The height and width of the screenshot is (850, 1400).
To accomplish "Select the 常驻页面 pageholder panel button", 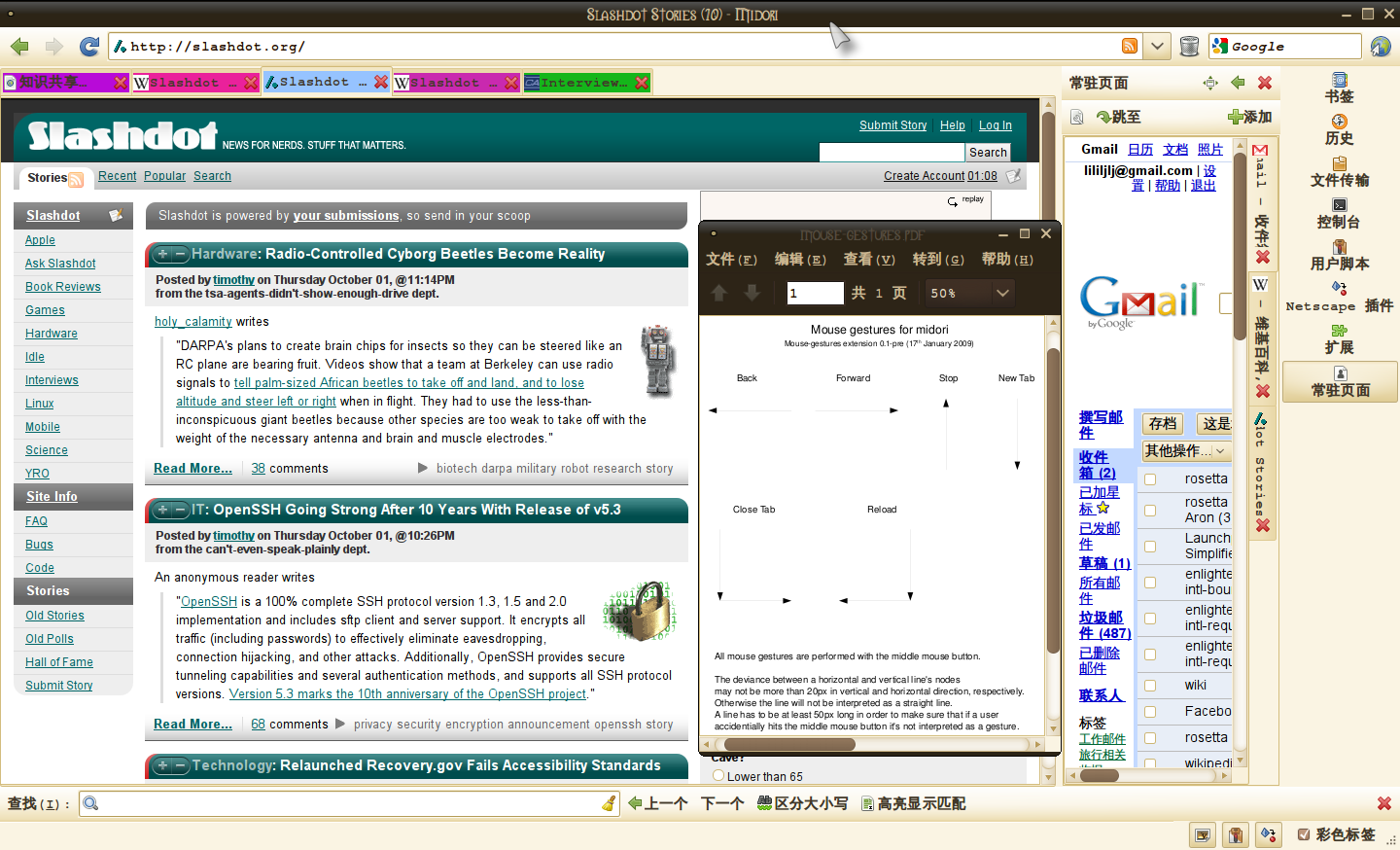I will [x=1340, y=381].
